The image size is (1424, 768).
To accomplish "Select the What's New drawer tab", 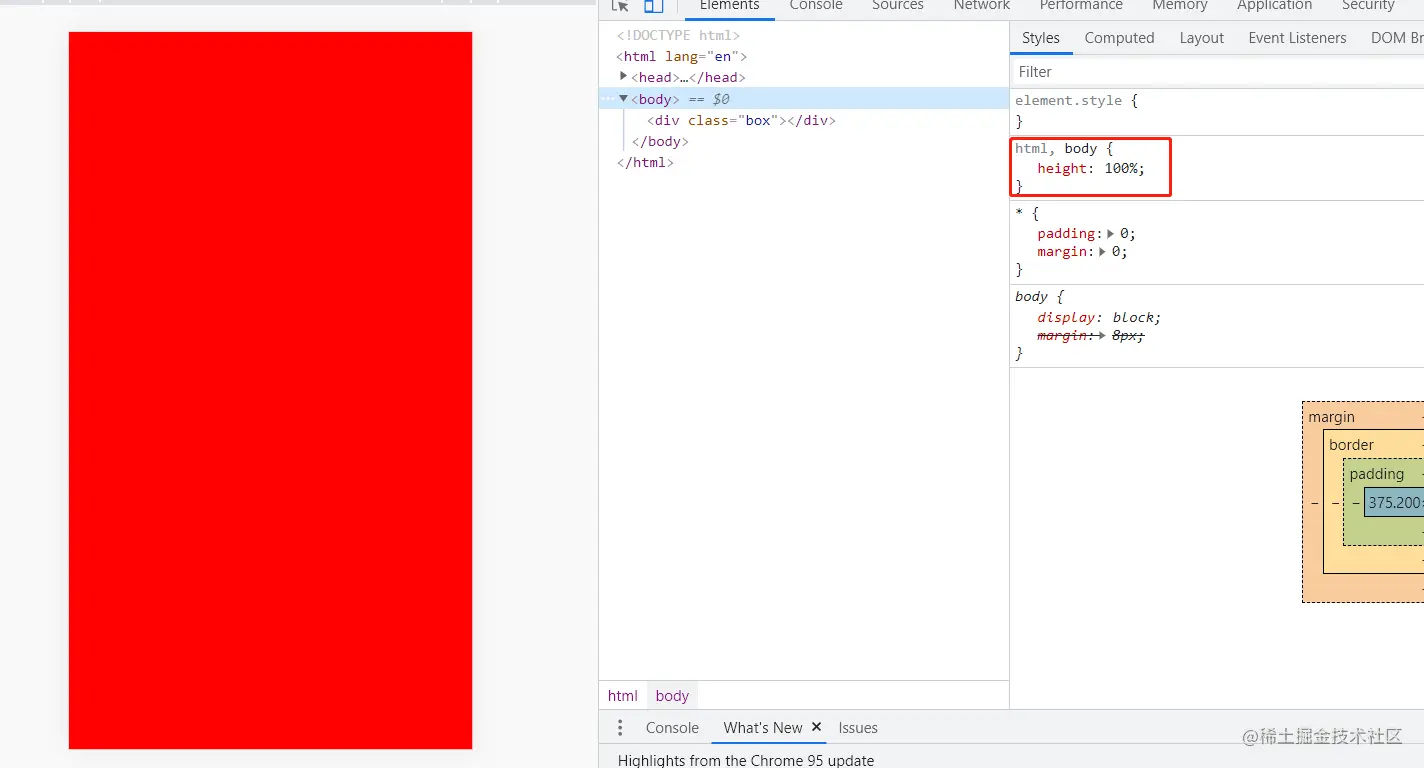I will (x=763, y=728).
